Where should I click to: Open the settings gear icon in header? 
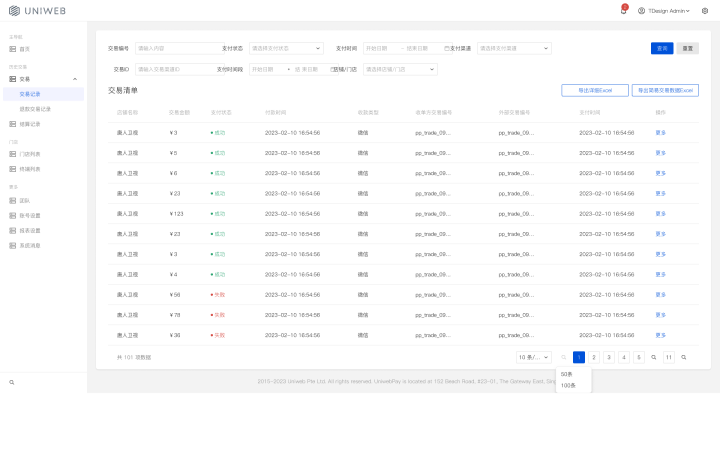coord(705,11)
